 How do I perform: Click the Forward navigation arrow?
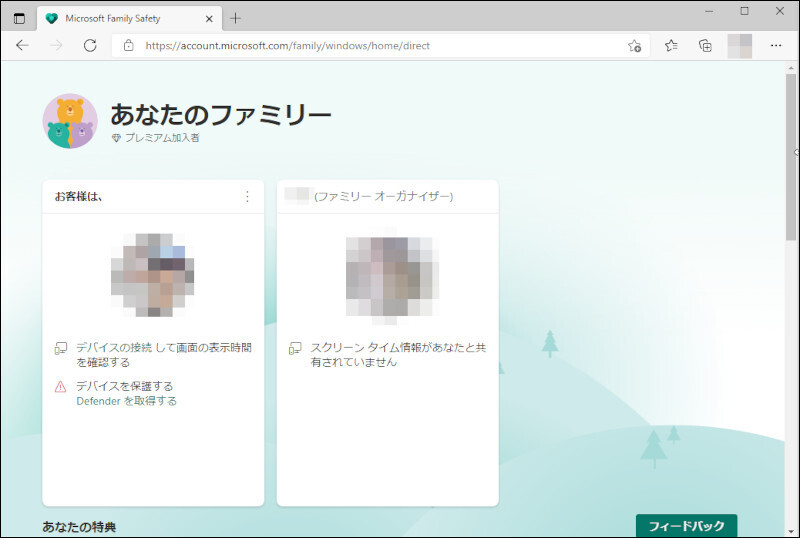56,45
